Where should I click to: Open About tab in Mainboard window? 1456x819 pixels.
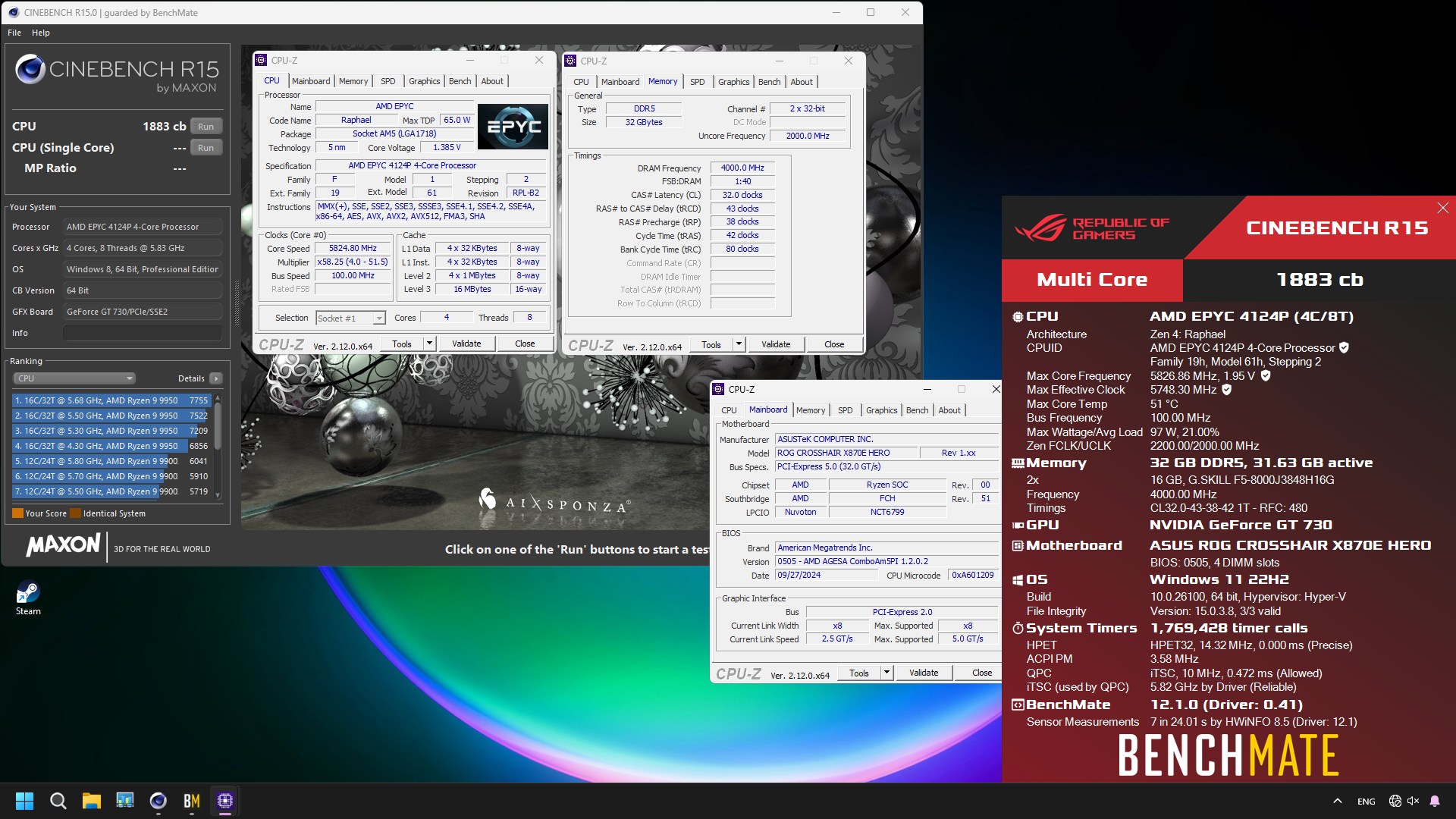tap(949, 410)
